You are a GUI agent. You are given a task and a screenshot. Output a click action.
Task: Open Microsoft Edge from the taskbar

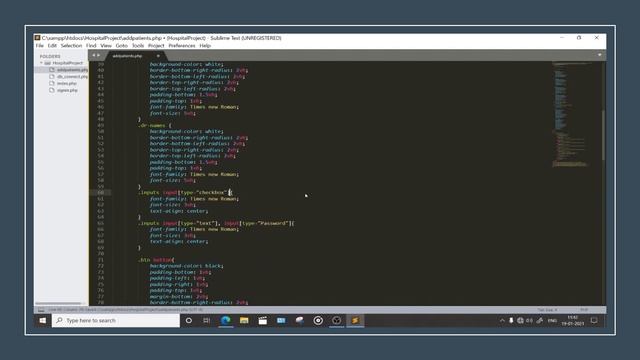[x=225, y=320]
